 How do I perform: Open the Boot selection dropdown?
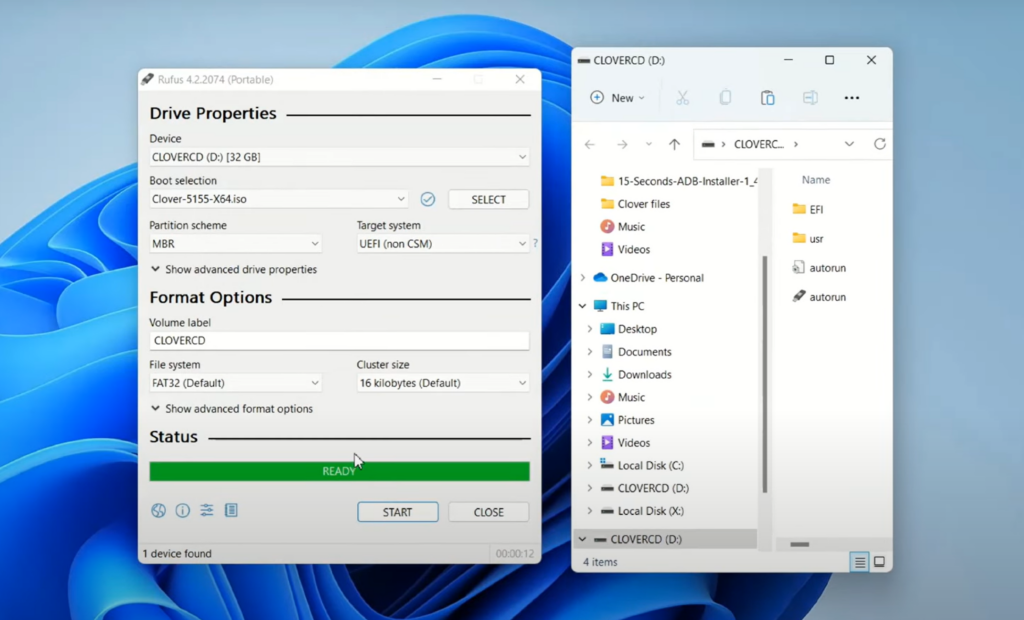(x=279, y=199)
